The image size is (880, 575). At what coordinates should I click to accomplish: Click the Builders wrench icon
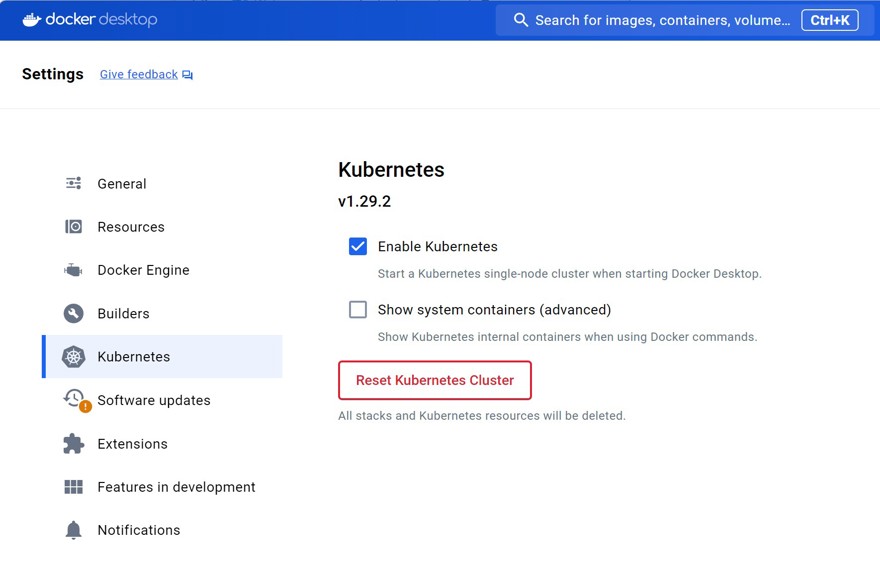click(x=74, y=313)
